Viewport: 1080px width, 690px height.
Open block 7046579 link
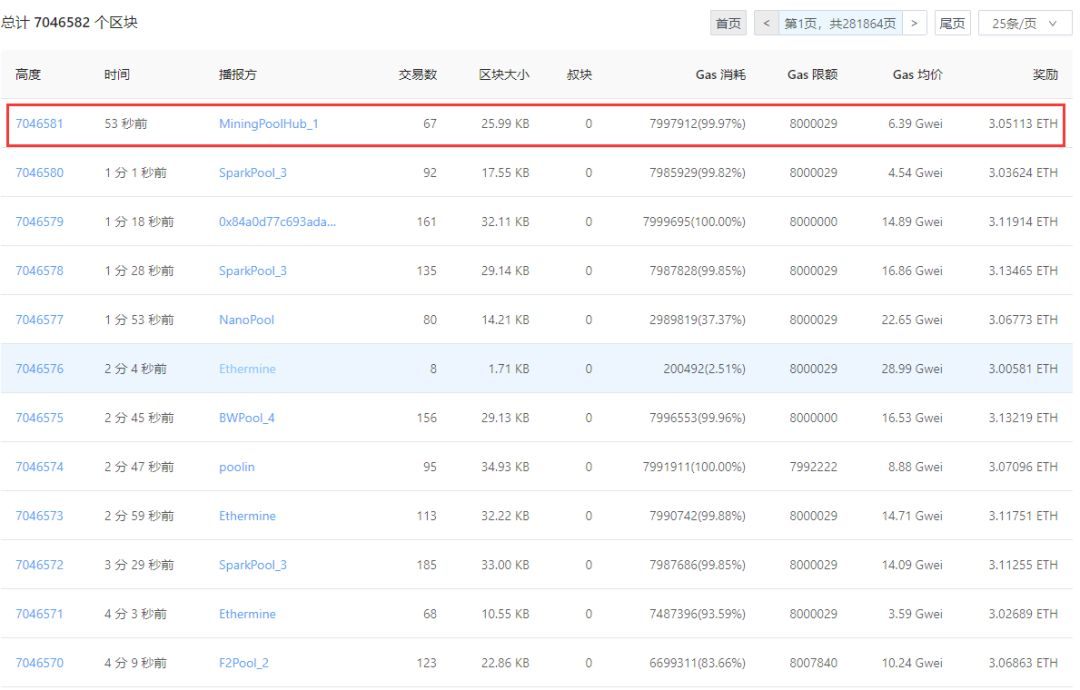click(39, 222)
